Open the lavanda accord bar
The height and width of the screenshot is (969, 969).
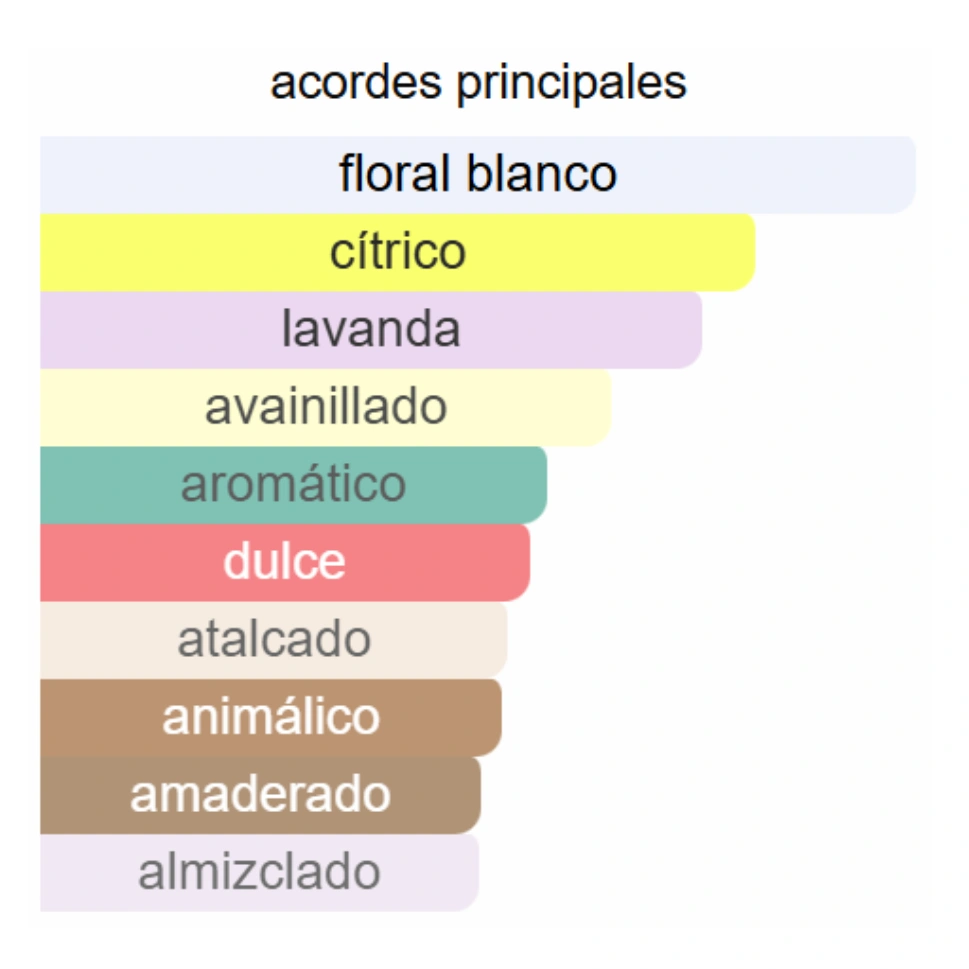371,330
